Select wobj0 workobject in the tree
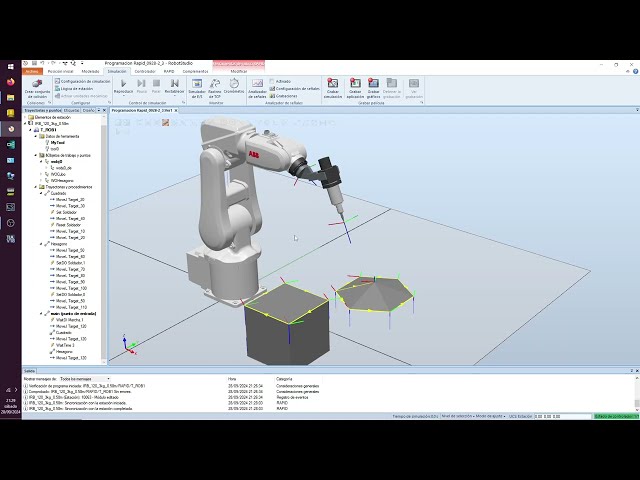The width and height of the screenshot is (640, 480). [56, 162]
